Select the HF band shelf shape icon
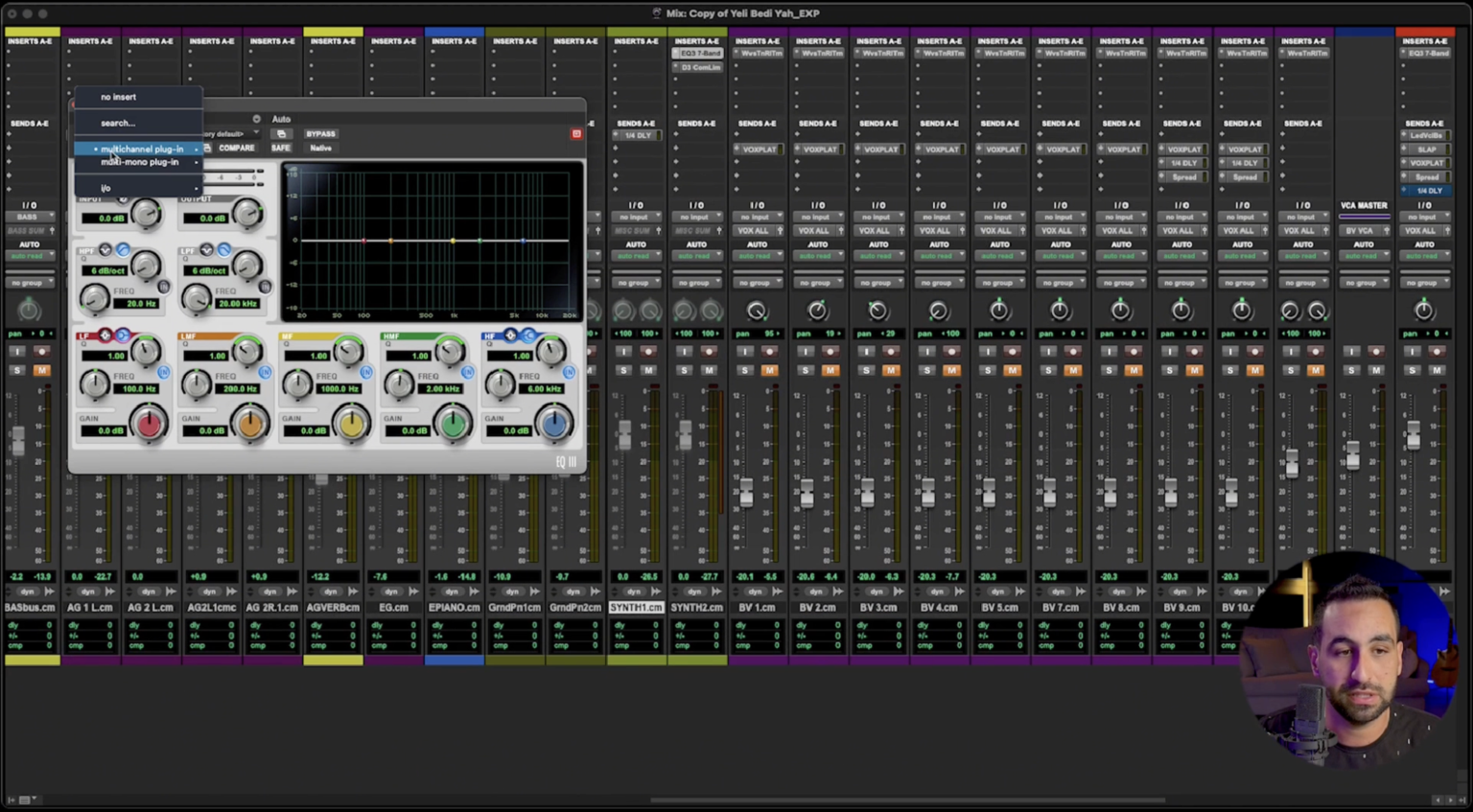Image resolution: width=1473 pixels, height=812 pixels. point(530,336)
